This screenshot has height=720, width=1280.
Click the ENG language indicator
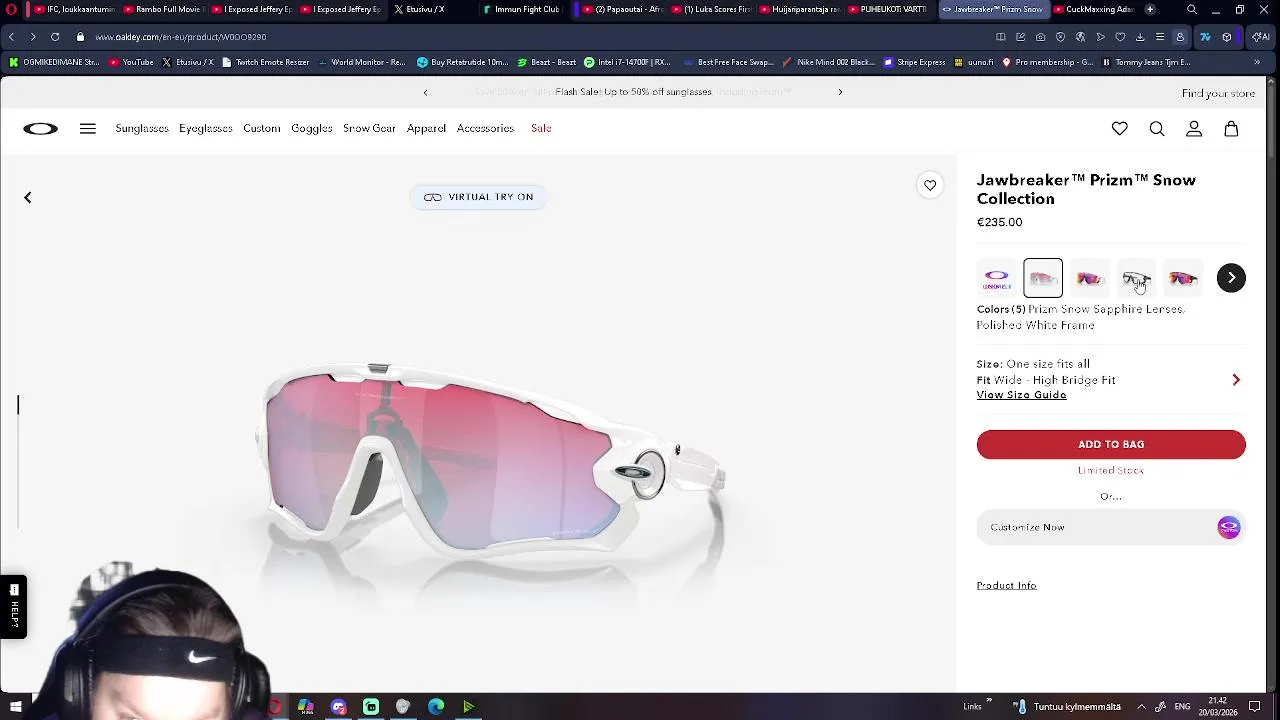[x=1182, y=706]
